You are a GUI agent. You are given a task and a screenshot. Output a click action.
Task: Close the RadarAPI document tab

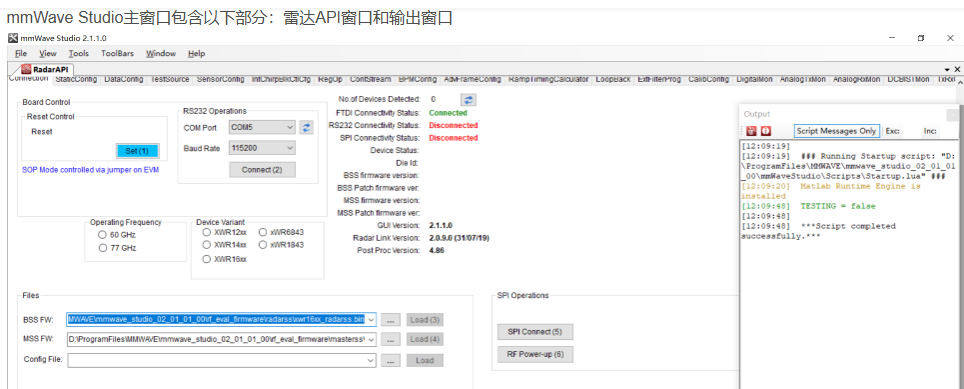[957, 69]
